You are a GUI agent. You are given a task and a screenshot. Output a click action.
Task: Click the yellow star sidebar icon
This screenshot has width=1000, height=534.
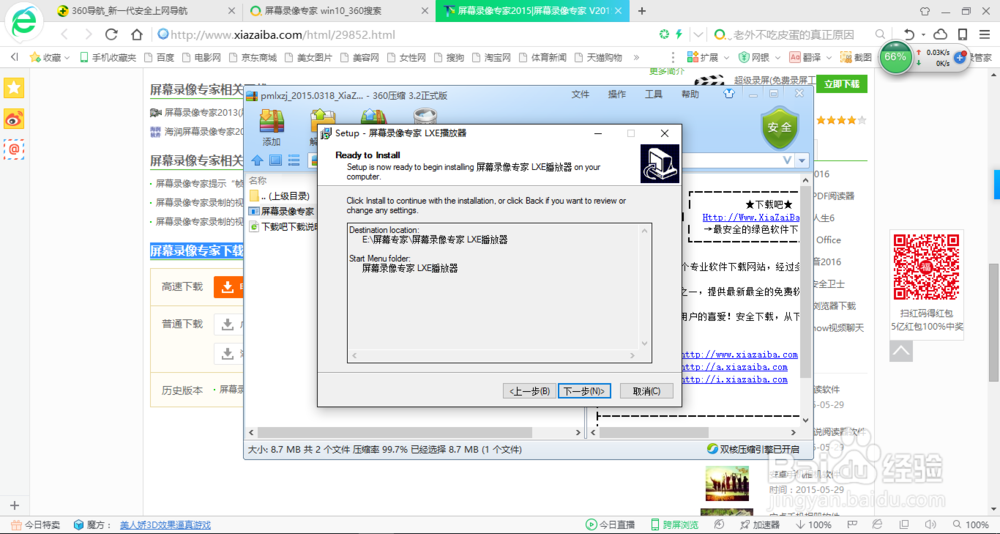click(x=13, y=88)
